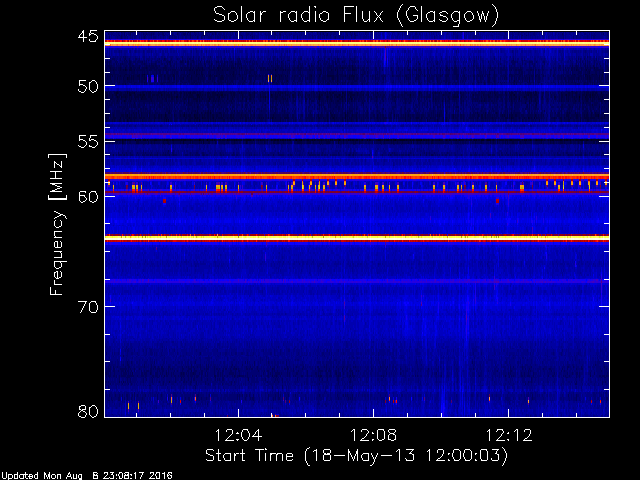Click the "12:08" time axis label
The width and height of the screenshot is (640, 480).
pyautogui.click(x=373, y=435)
